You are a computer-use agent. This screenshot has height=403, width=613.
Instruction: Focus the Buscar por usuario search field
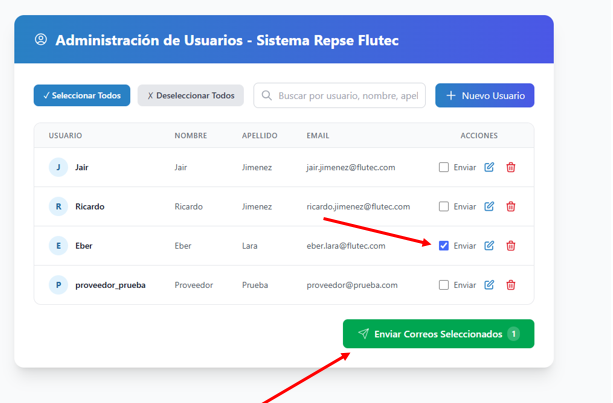pyautogui.click(x=339, y=95)
